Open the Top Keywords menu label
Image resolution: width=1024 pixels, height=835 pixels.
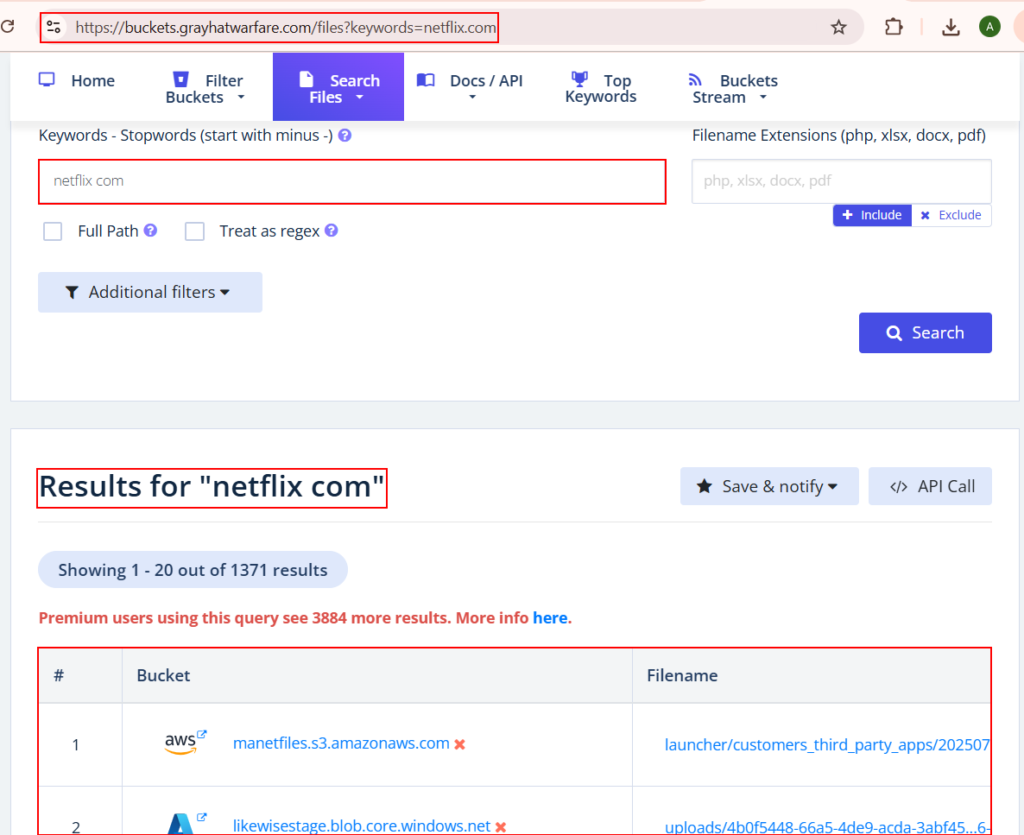coord(601,89)
